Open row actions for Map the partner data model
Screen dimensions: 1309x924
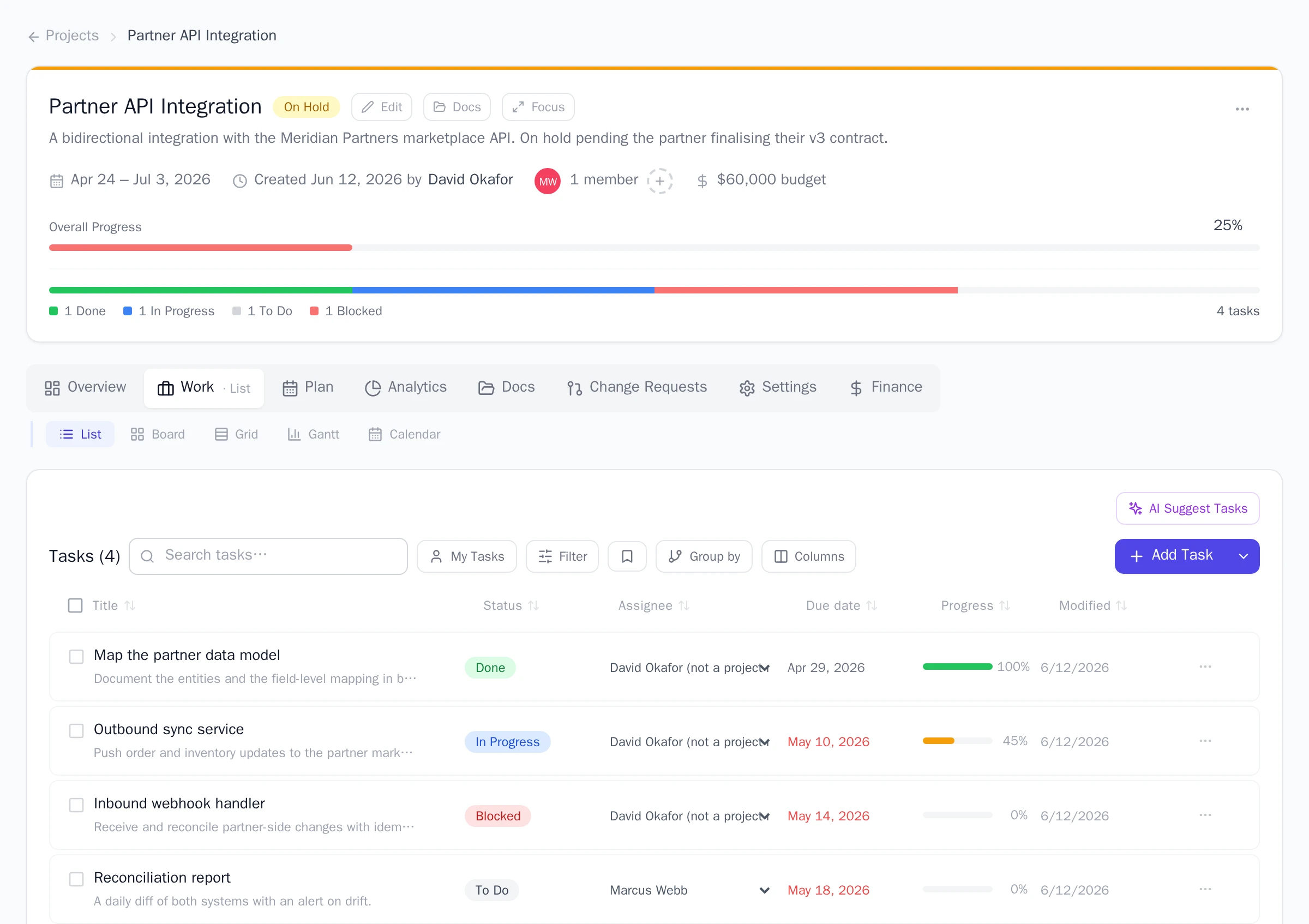click(x=1205, y=667)
